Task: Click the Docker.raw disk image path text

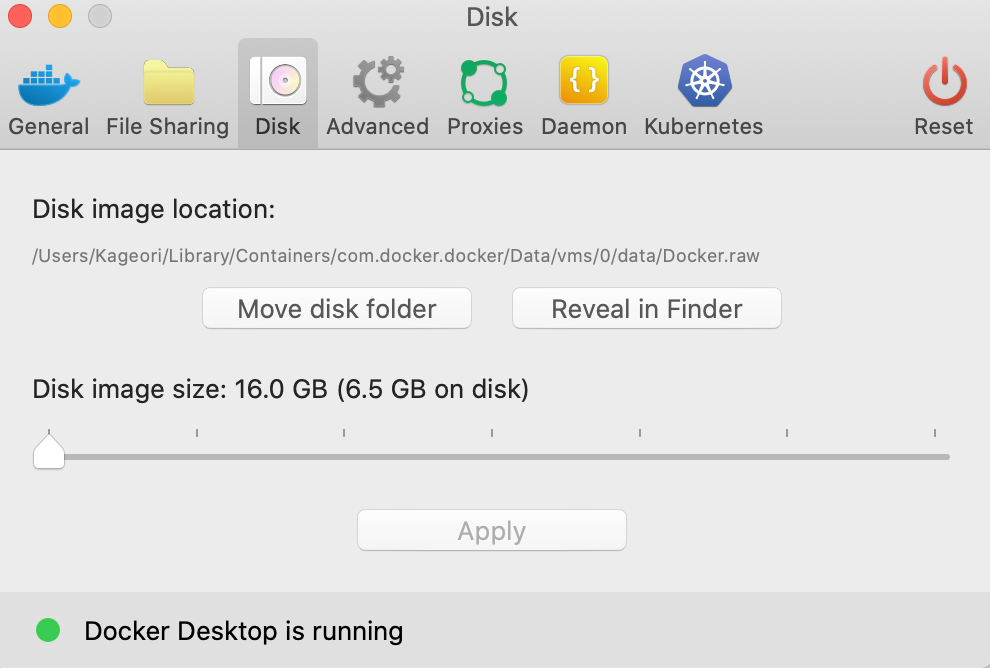Action: tap(396, 256)
